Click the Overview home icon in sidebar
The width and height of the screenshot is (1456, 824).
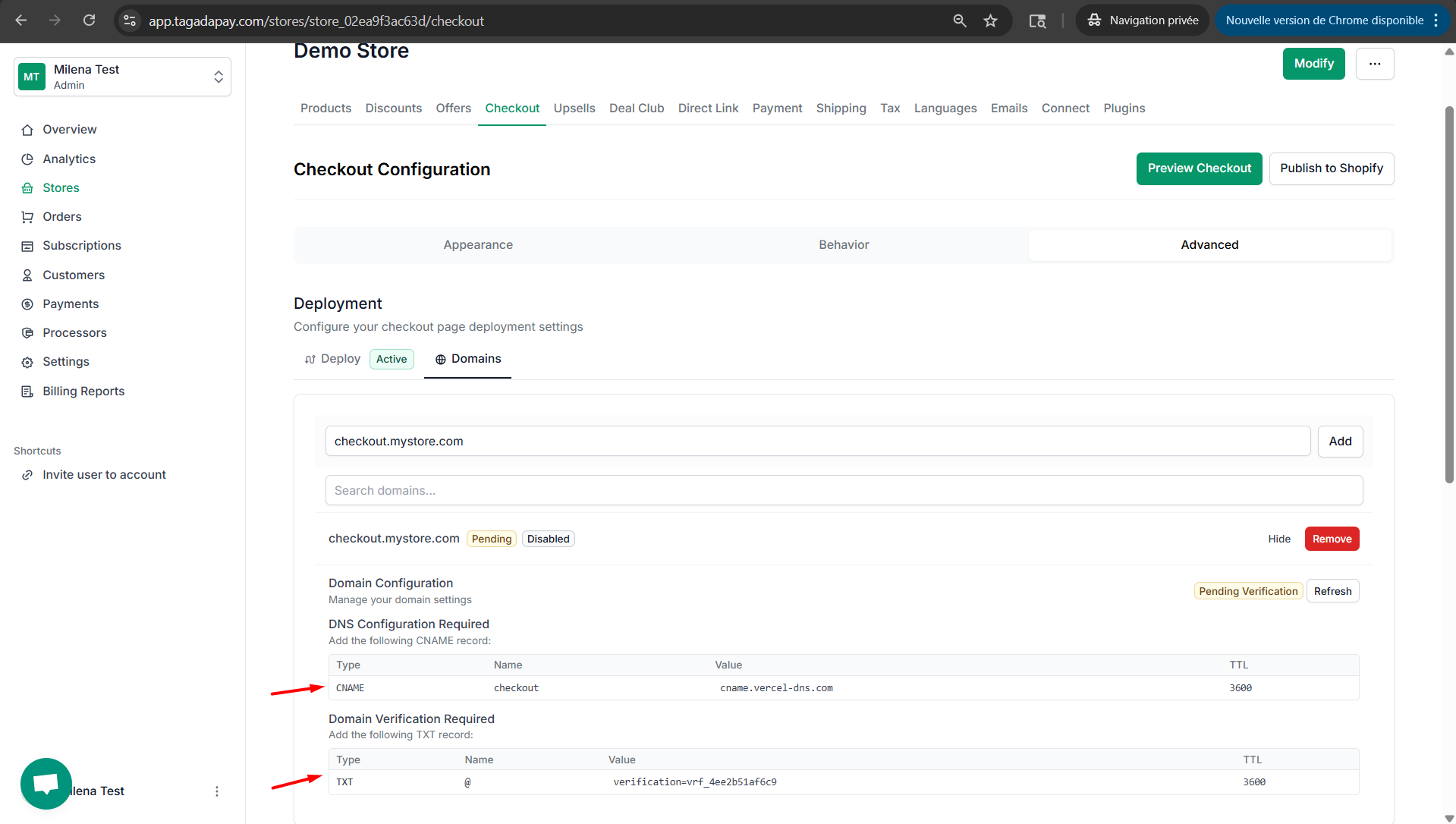pos(27,130)
